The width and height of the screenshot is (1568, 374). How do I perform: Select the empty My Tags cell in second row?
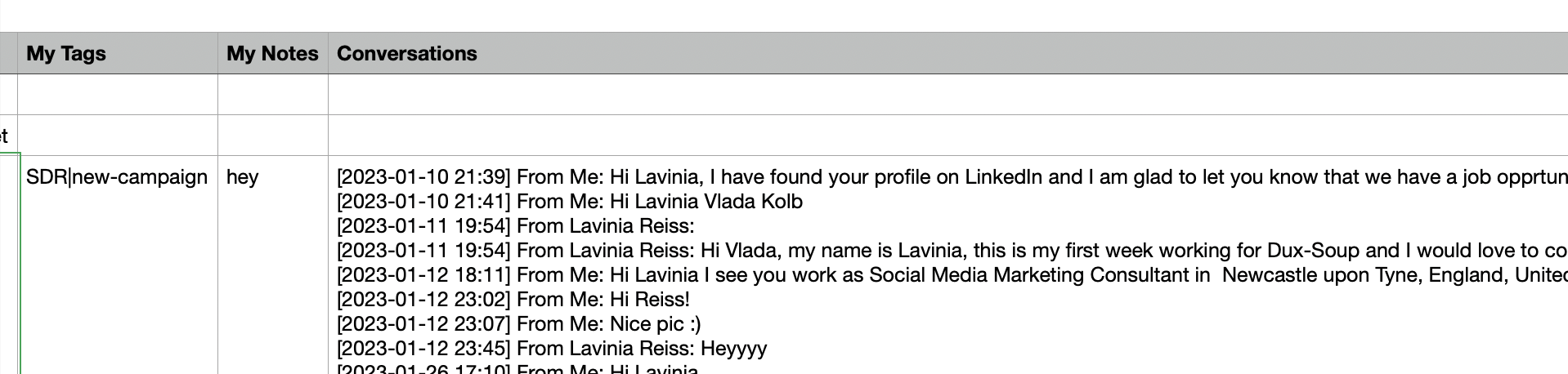pyautogui.click(x=118, y=135)
